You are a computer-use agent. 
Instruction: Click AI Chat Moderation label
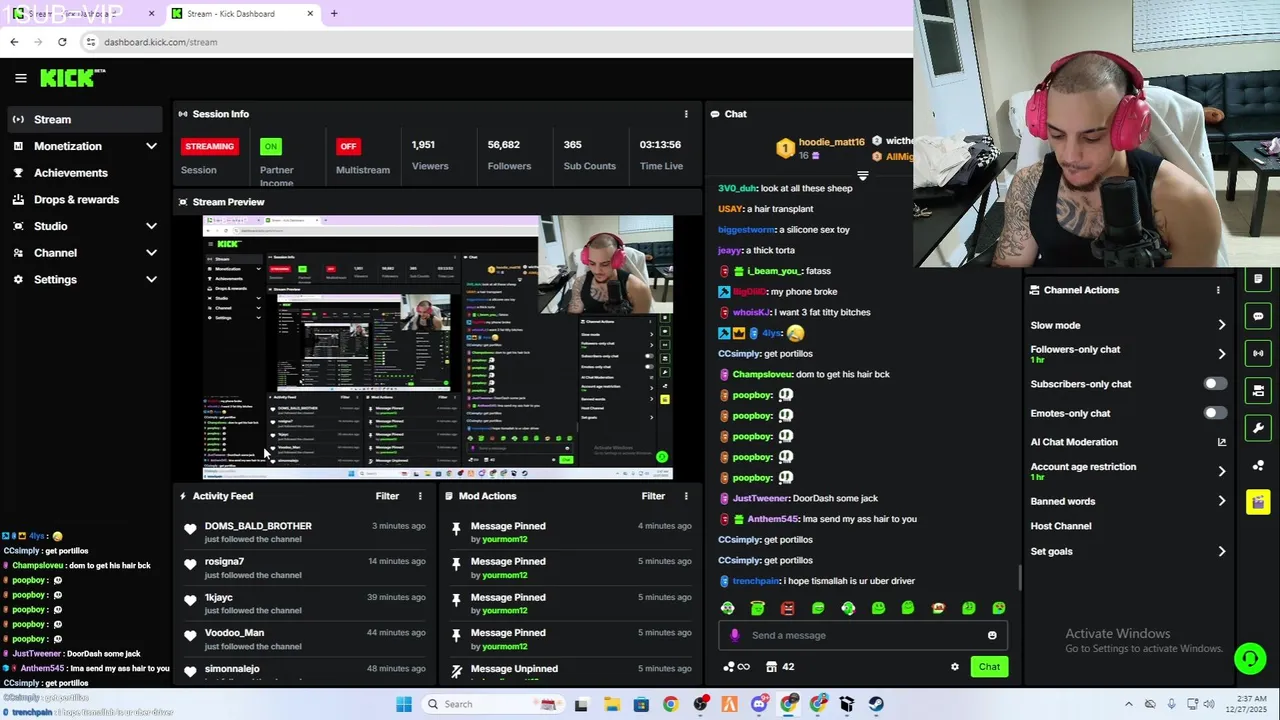click(1074, 442)
